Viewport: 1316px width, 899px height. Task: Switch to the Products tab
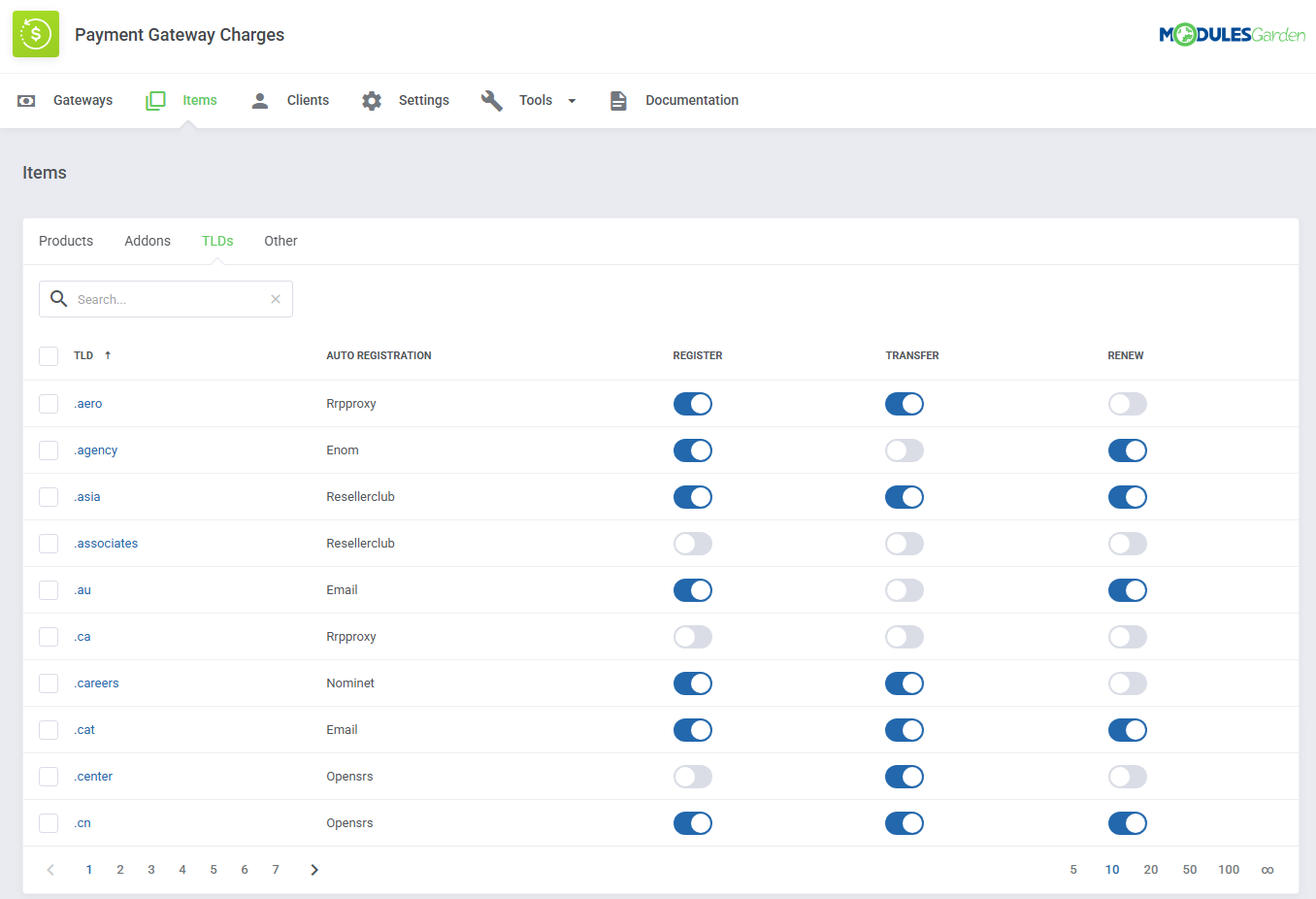pyautogui.click(x=65, y=240)
